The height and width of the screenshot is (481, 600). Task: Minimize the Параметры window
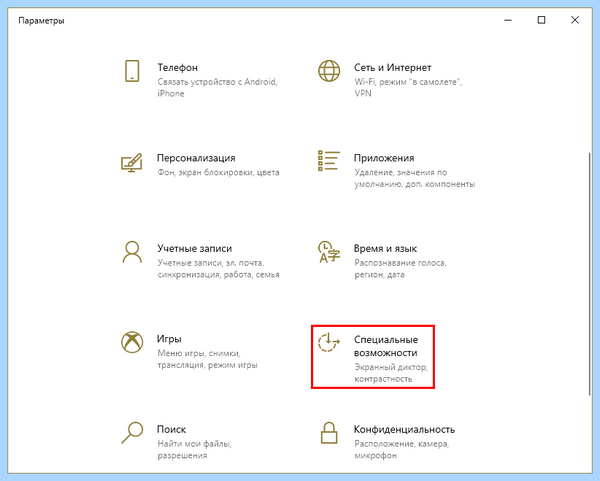pyautogui.click(x=508, y=20)
